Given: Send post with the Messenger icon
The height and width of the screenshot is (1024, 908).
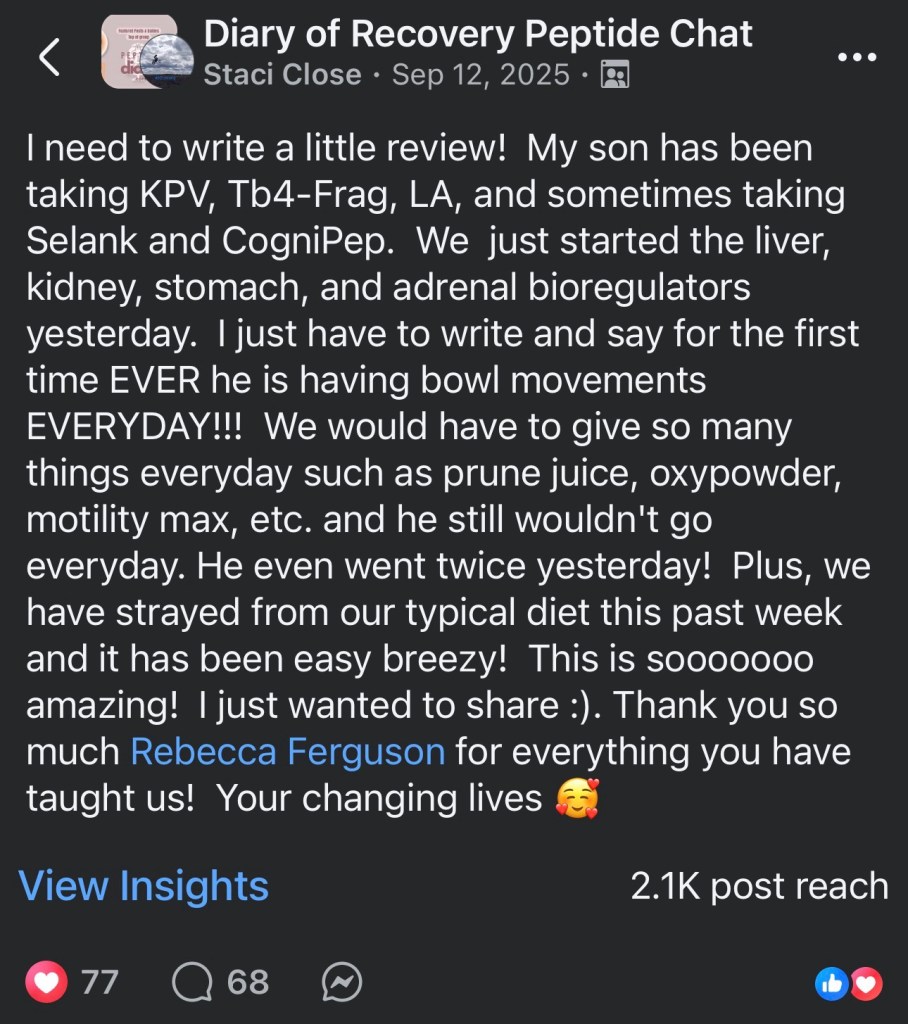Looking at the screenshot, I should (x=342, y=983).
